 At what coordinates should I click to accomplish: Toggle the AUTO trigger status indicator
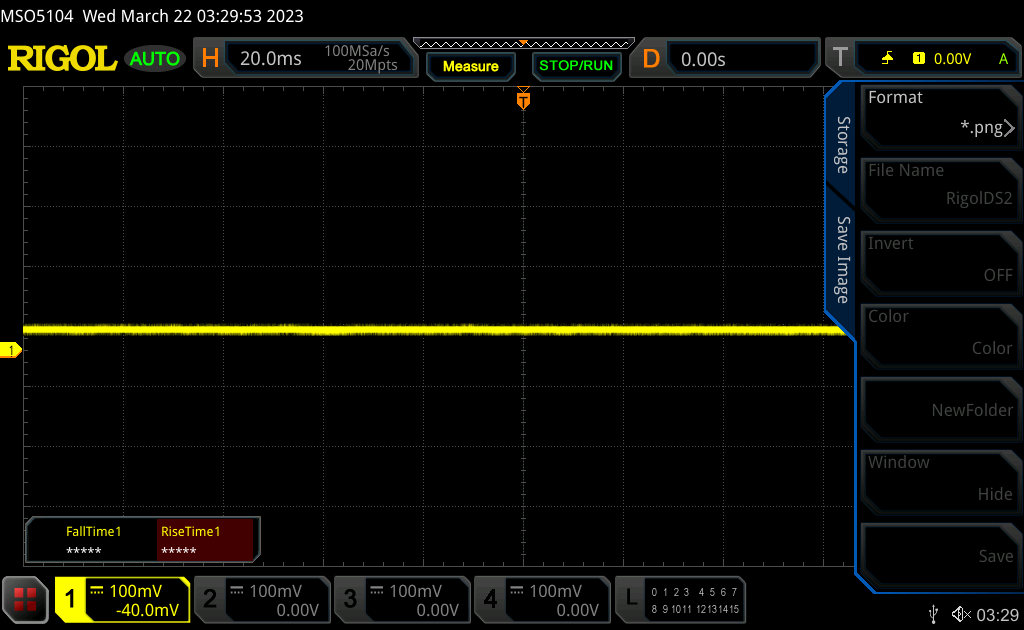point(155,59)
